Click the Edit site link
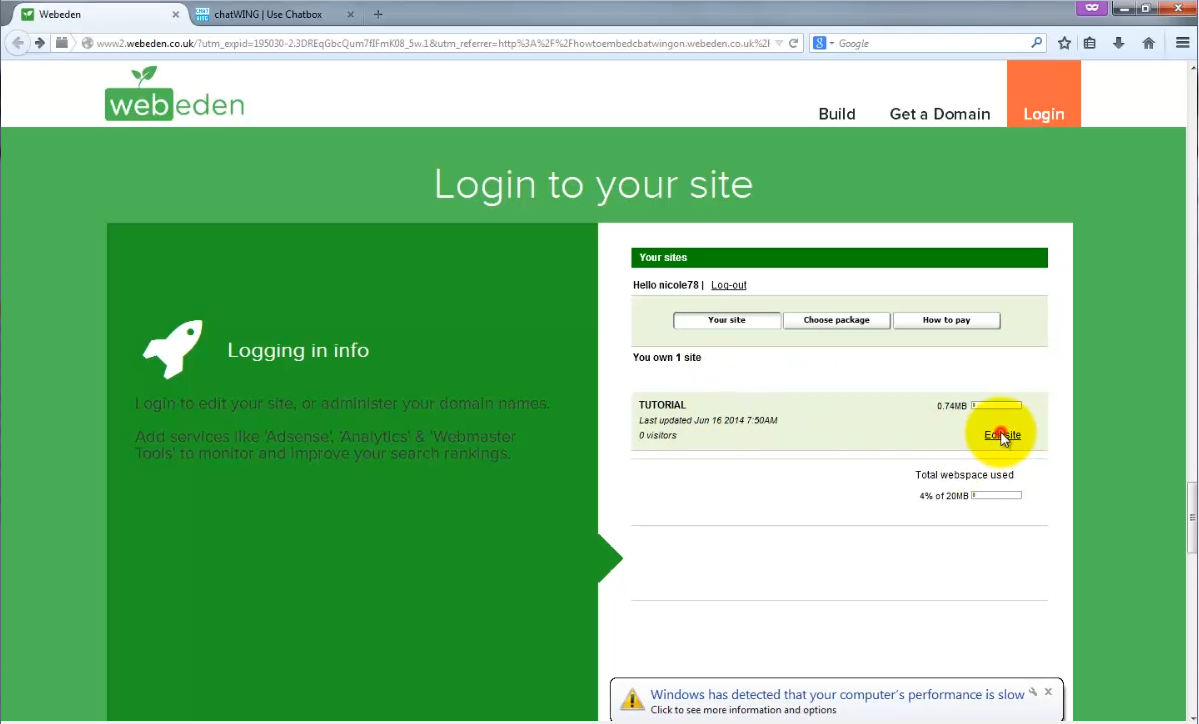Viewport: 1199px width, 724px height. pyautogui.click(x=1002, y=435)
